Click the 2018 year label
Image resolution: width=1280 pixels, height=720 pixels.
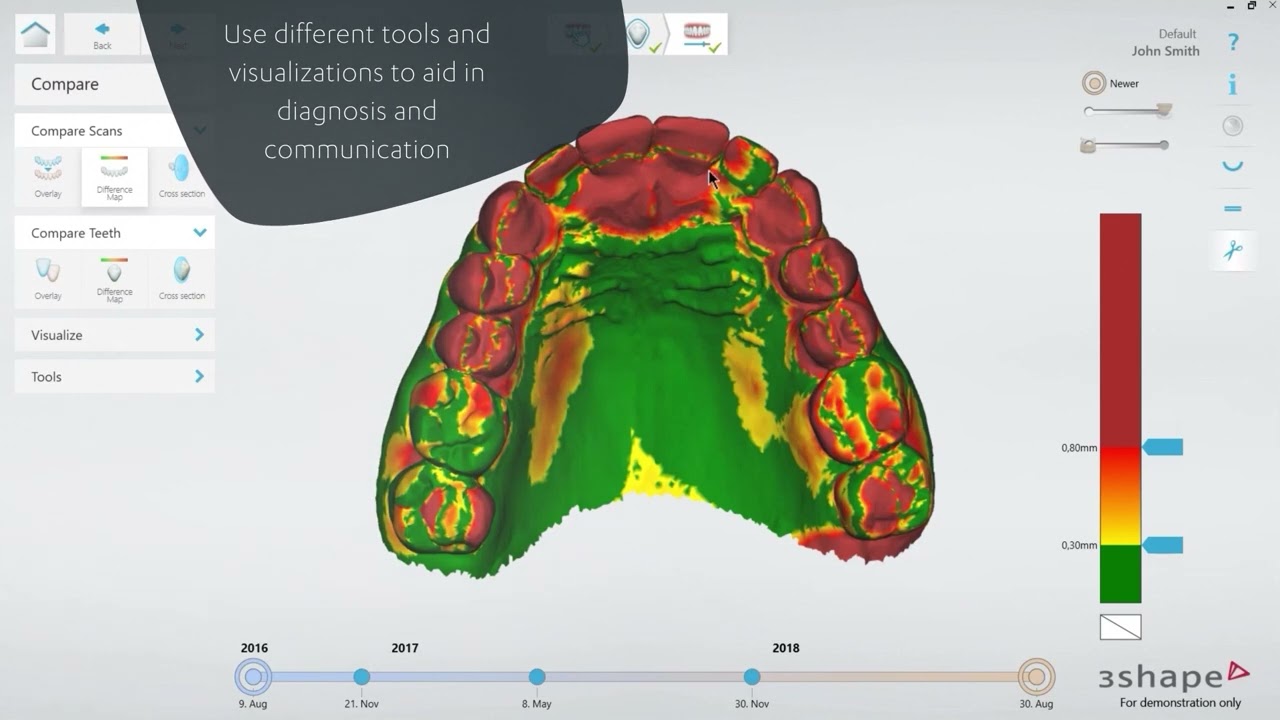click(786, 648)
